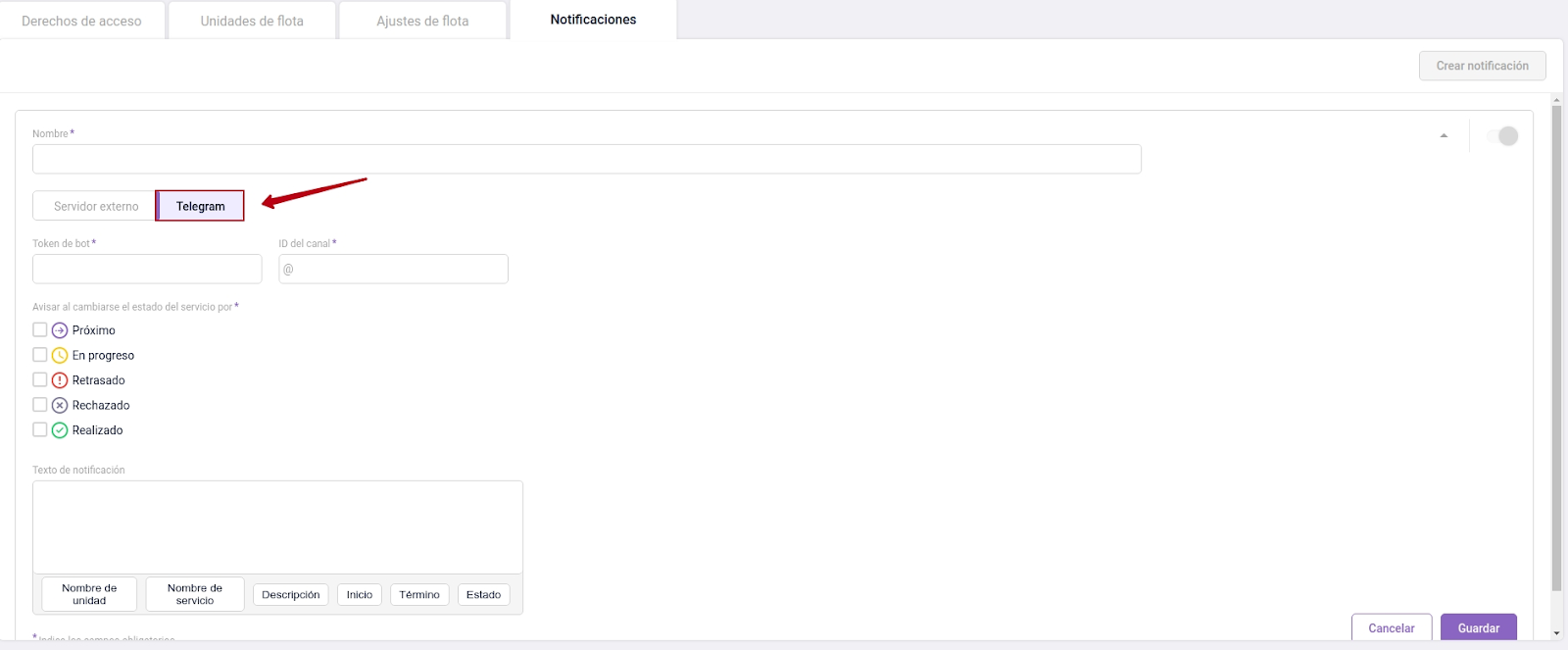Screen dimensions: 1568x650
Task: Insert the Descripción tag into the text
Action: [290, 595]
